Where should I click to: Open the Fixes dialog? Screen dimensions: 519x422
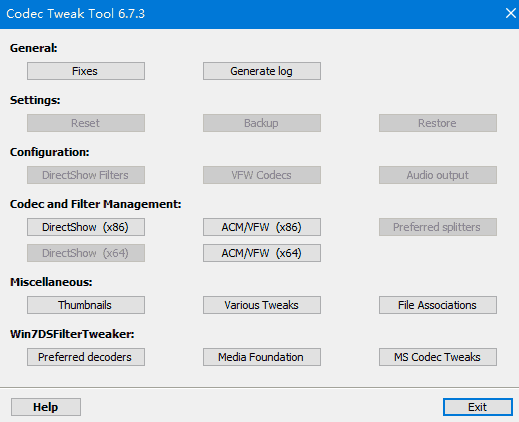point(86,71)
